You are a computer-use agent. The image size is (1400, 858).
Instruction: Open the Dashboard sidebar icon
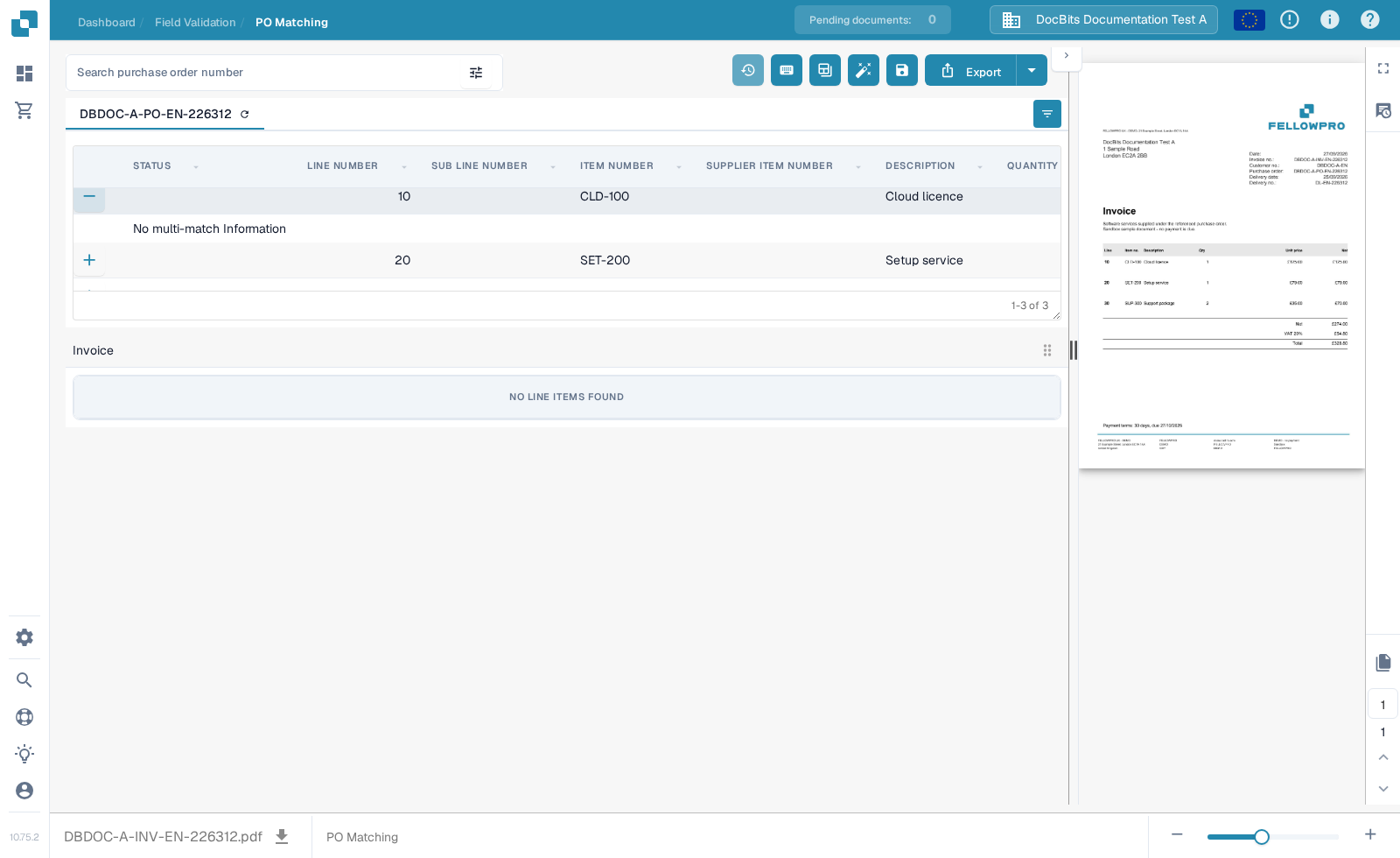(24, 74)
